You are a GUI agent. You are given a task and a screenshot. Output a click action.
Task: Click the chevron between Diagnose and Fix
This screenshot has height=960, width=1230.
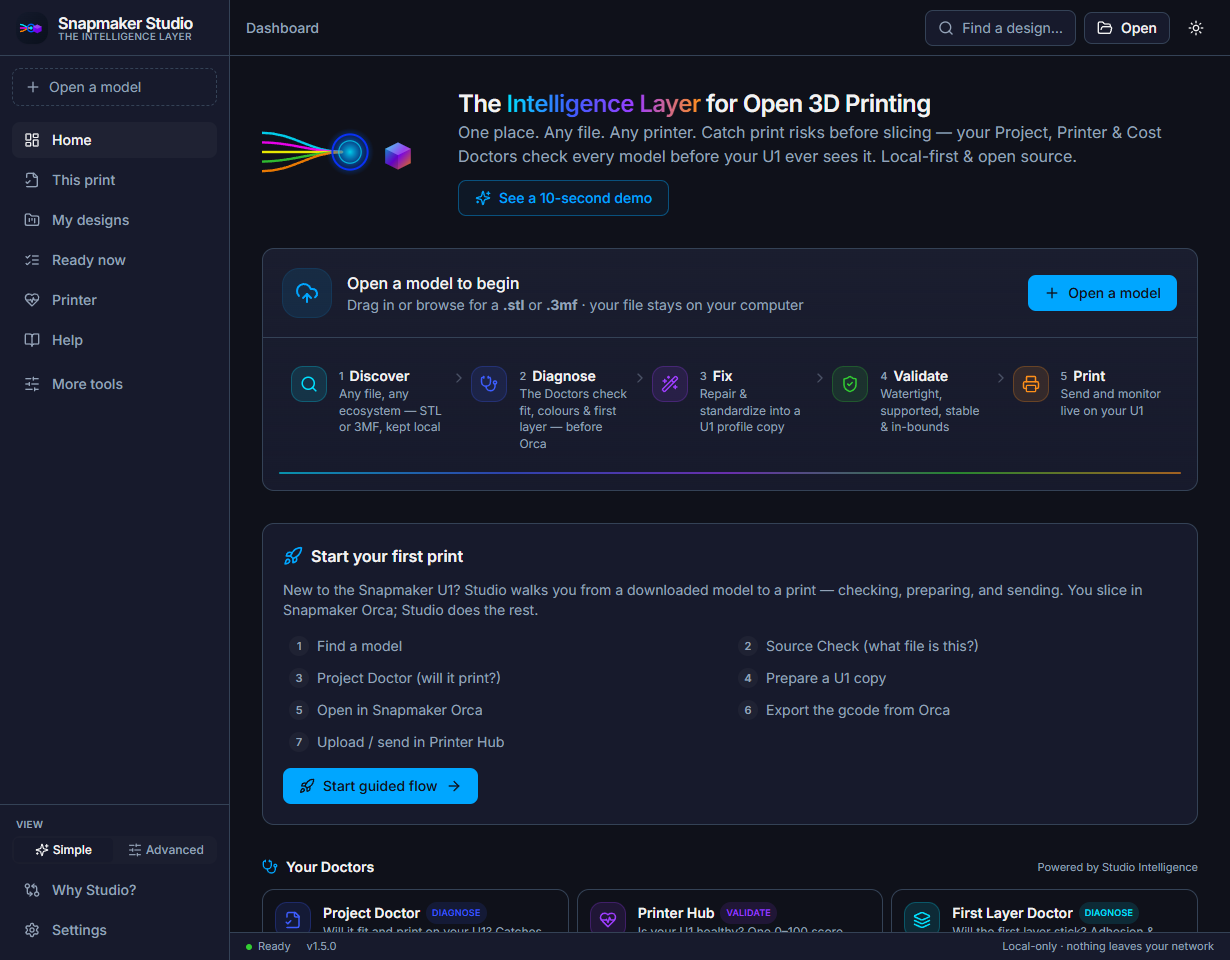click(639, 378)
